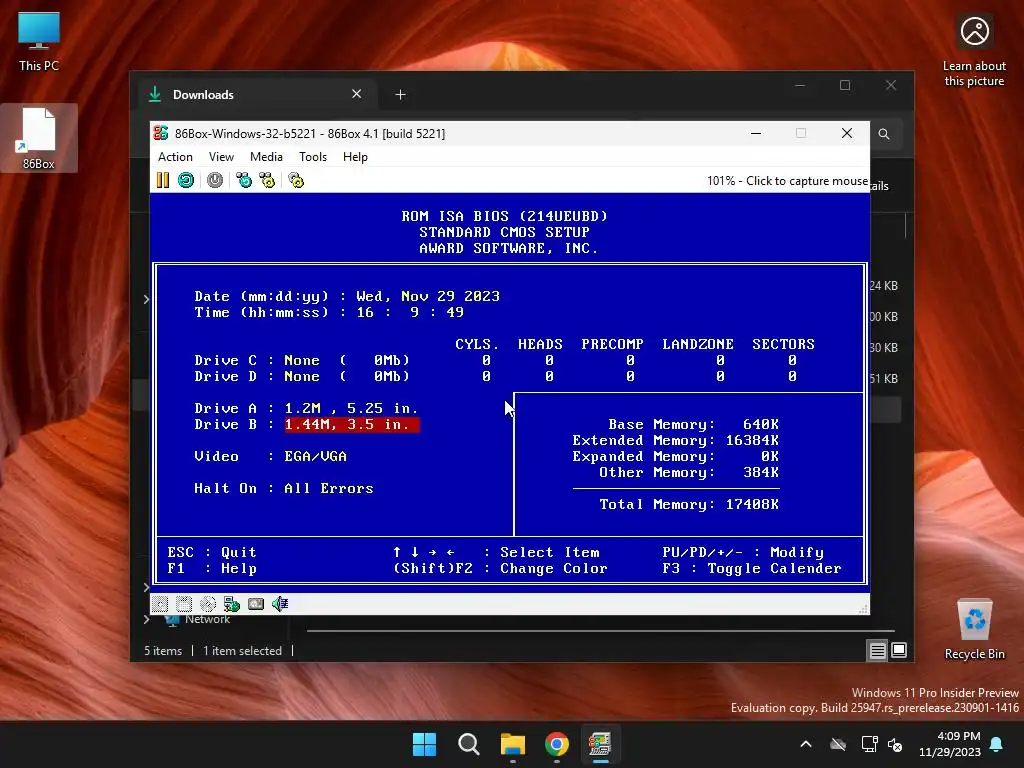The width and height of the screenshot is (1024, 768).
Task: Click the gray ACPI power button
Action: [x=215, y=180]
